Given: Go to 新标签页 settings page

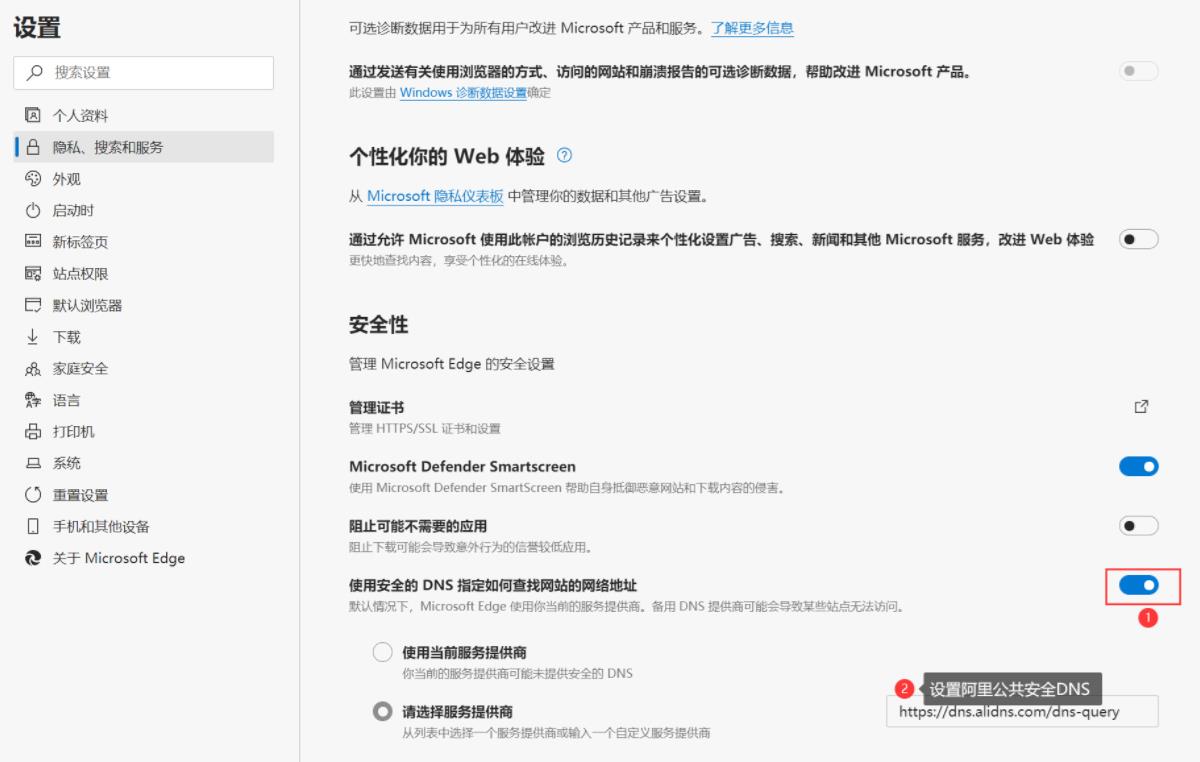Looking at the screenshot, I should [80, 242].
